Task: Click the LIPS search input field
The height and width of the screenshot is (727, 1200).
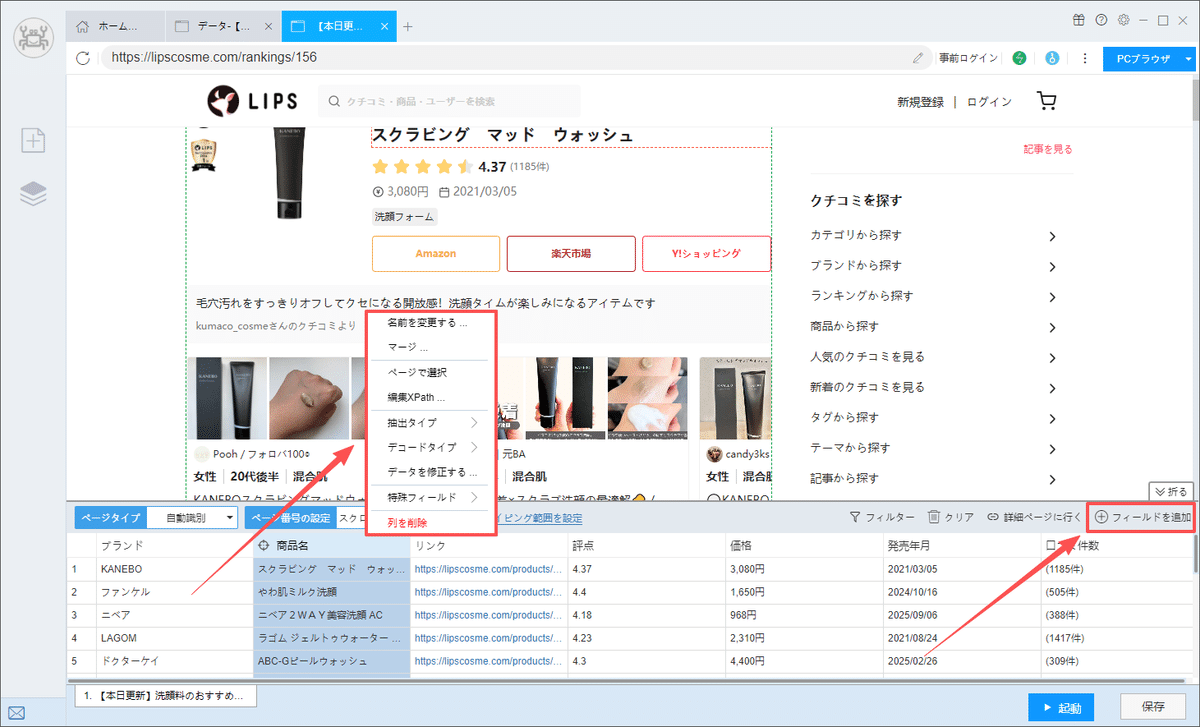Action: click(x=449, y=101)
